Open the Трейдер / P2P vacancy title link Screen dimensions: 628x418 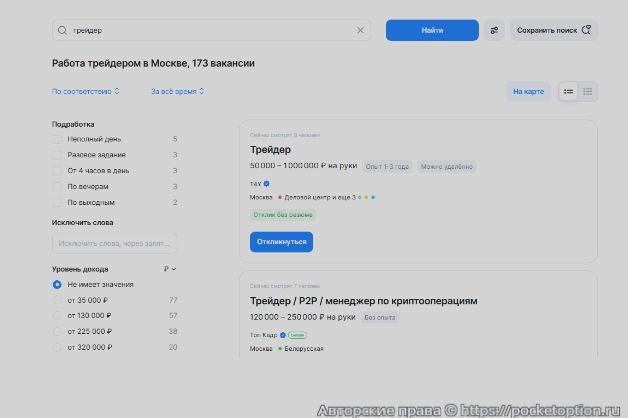point(363,300)
